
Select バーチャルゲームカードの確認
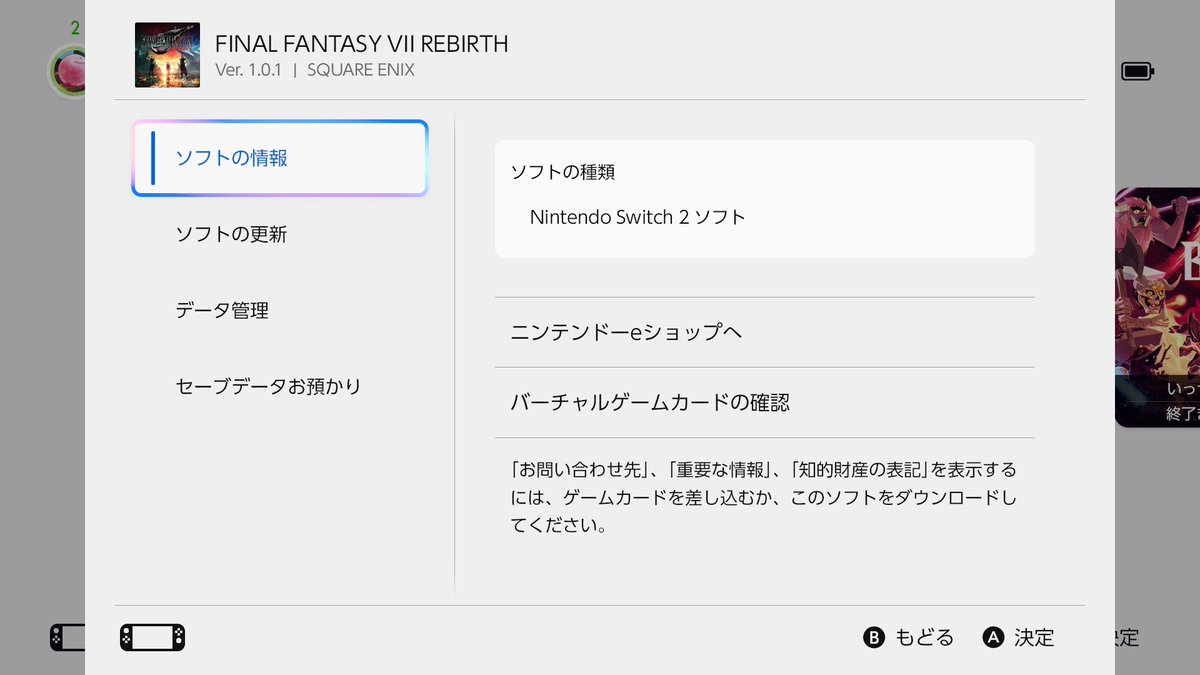point(765,402)
